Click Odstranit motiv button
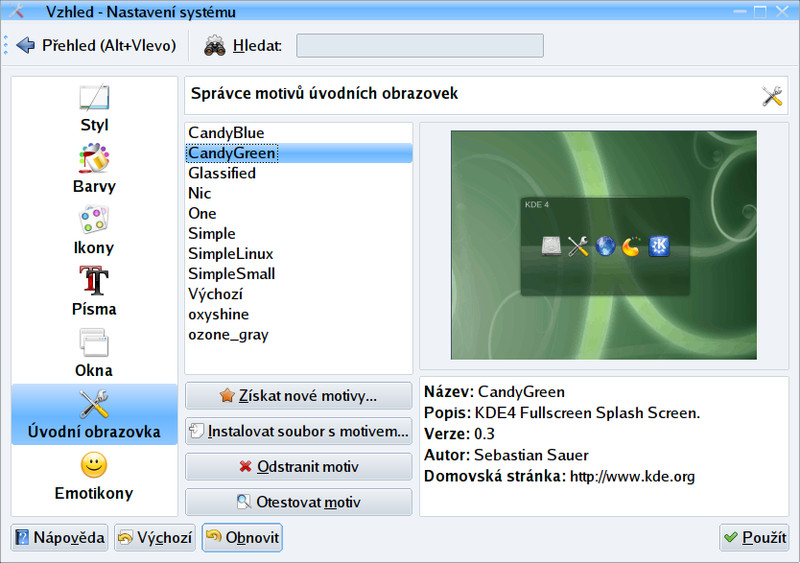Screen dimensions: 800x563 click(x=298, y=467)
